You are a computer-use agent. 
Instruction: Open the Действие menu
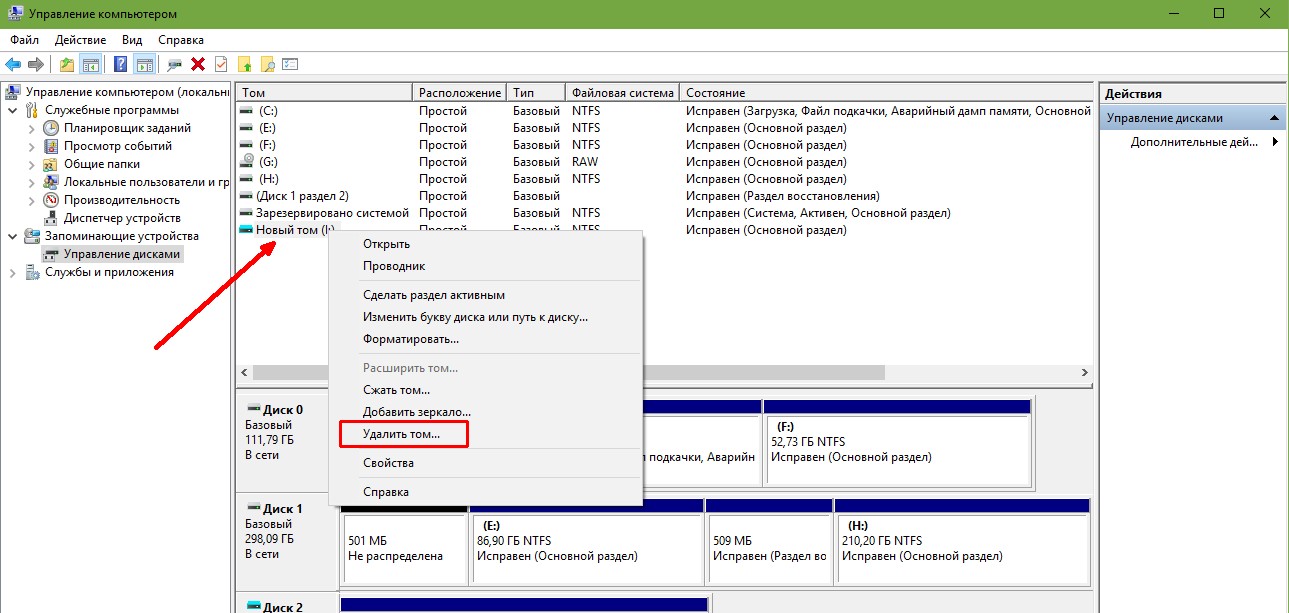point(80,40)
